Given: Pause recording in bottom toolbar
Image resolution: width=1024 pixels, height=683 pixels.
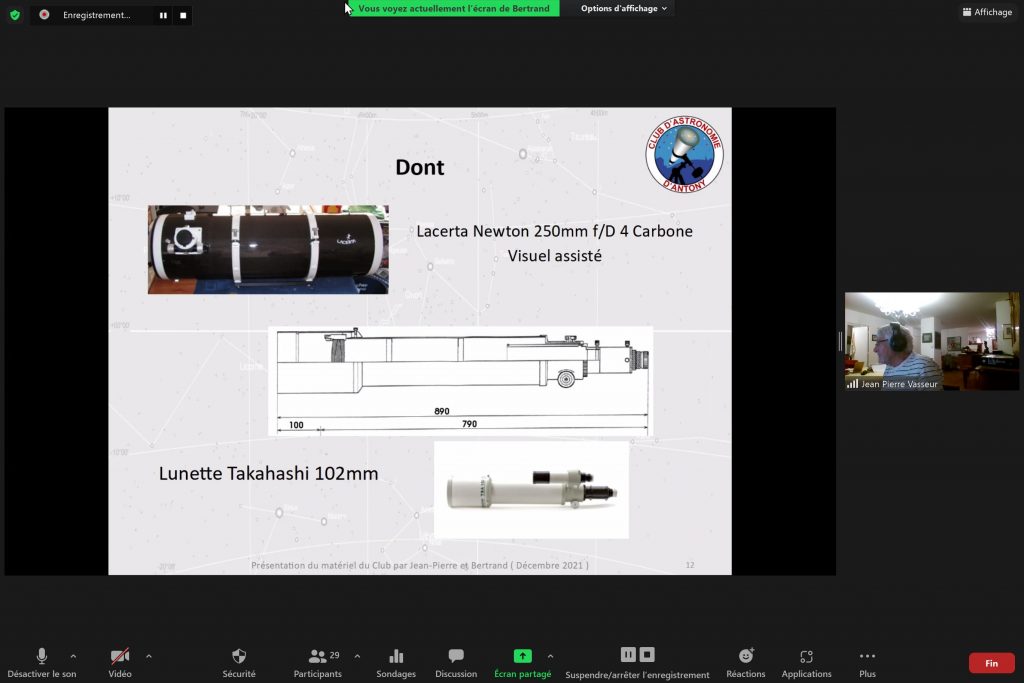Looking at the screenshot, I should [628, 654].
